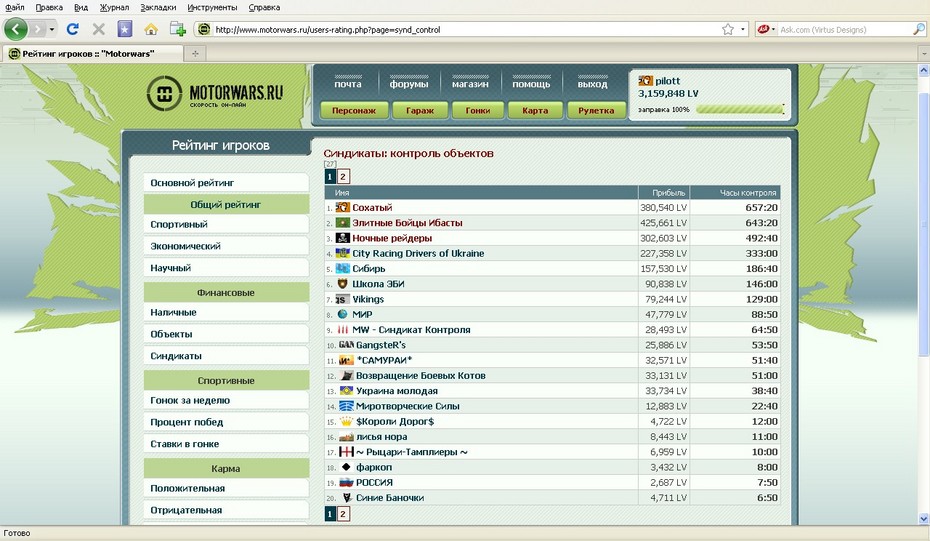Open the search engine selector dropdown

pyautogui.click(x=766, y=29)
